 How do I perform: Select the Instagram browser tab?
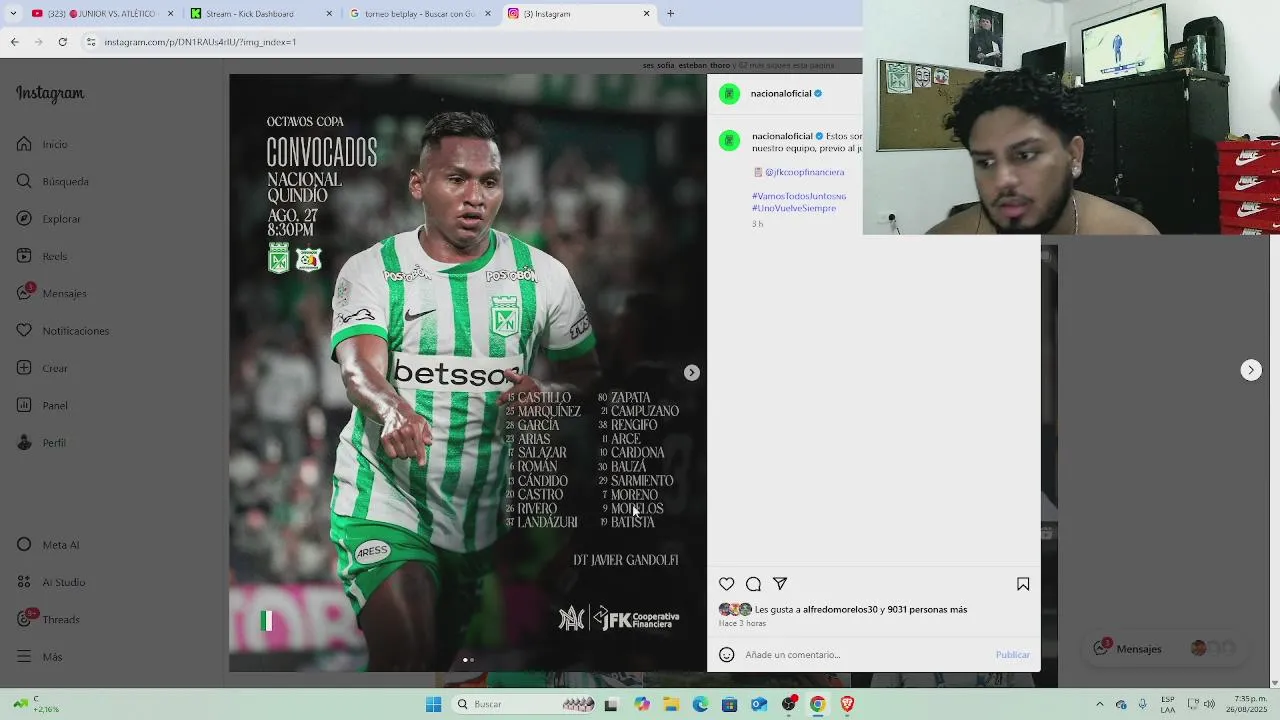point(575,14)
